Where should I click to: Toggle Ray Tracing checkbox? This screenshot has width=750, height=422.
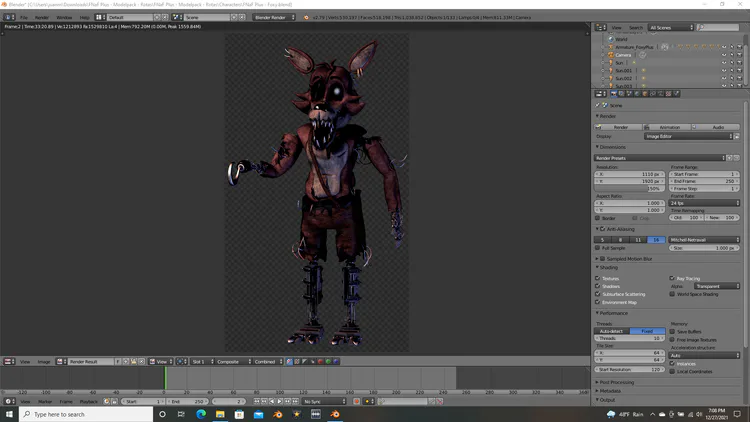[672, 278]
